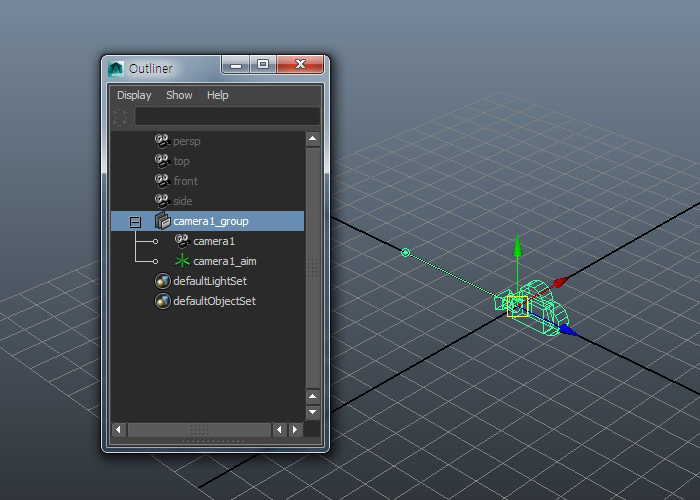Click the red X-axis move arrow
This screenshot has width=700, height=500.
tap(560, 282)
